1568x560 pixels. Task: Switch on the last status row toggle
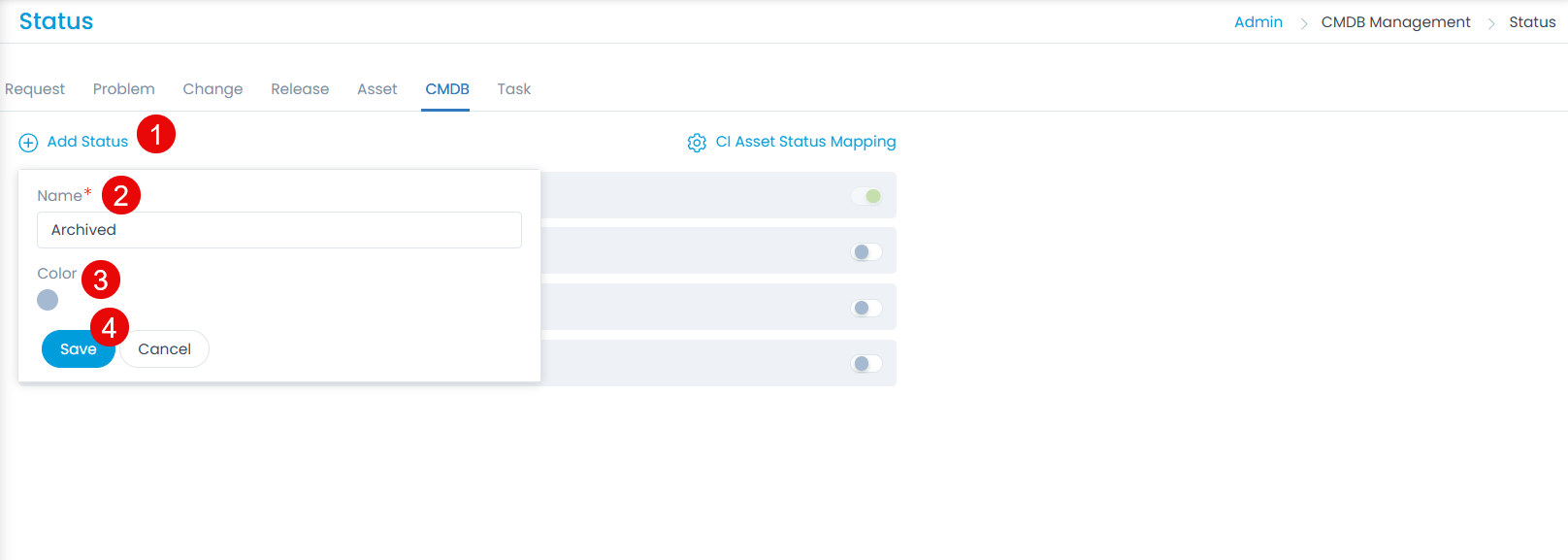(x=866, y=364)
